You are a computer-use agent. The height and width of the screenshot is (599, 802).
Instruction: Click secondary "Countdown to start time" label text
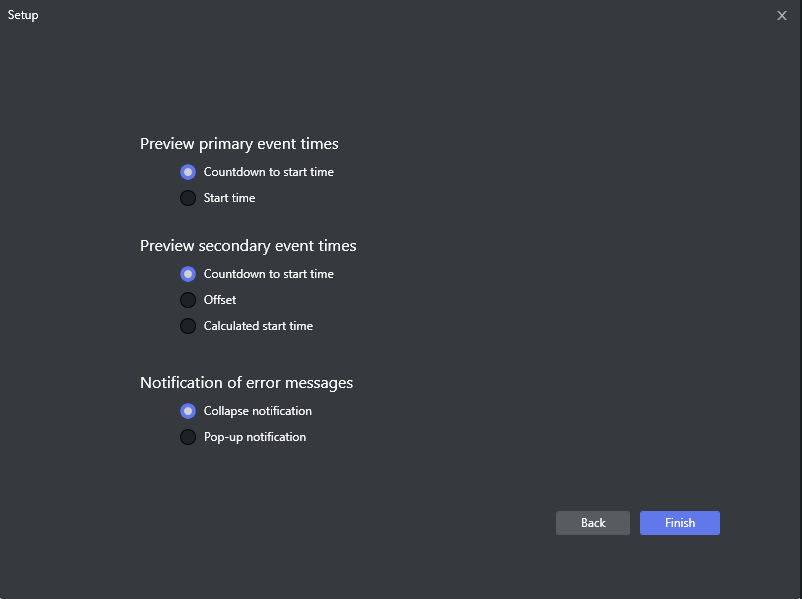pyautogui.click(x=269, y=274)
